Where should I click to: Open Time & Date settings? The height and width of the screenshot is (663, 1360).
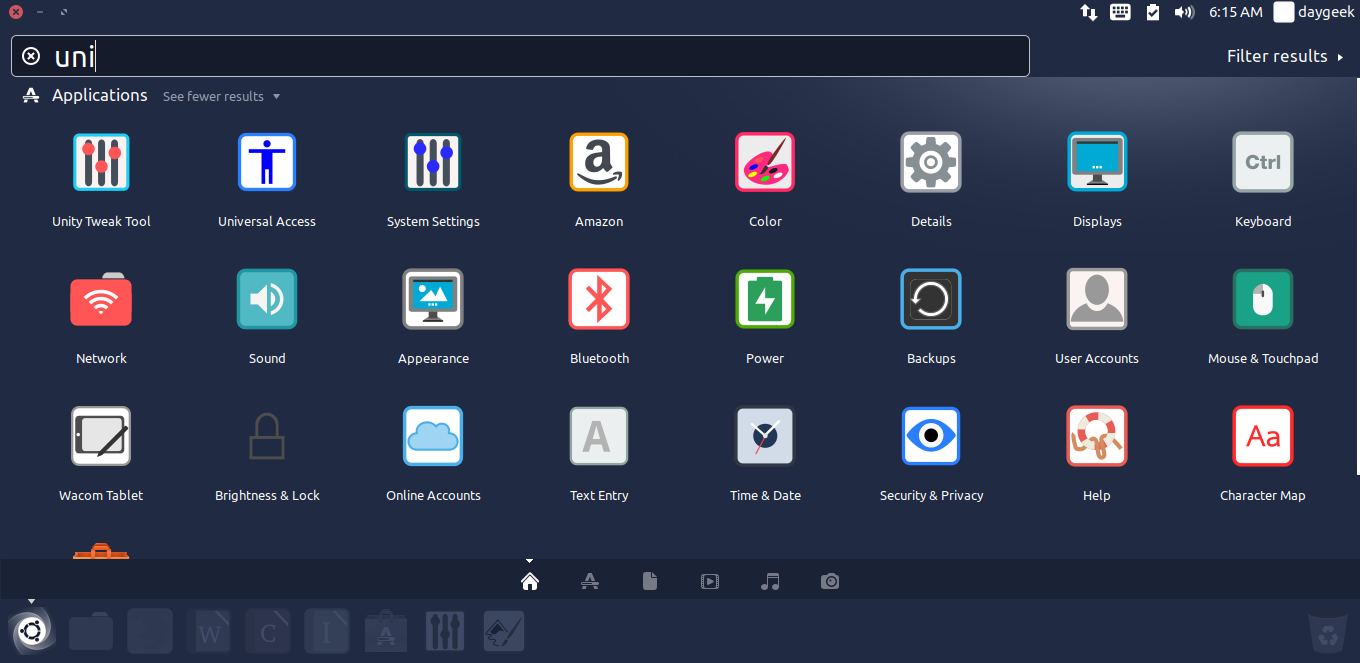(765, 436)
